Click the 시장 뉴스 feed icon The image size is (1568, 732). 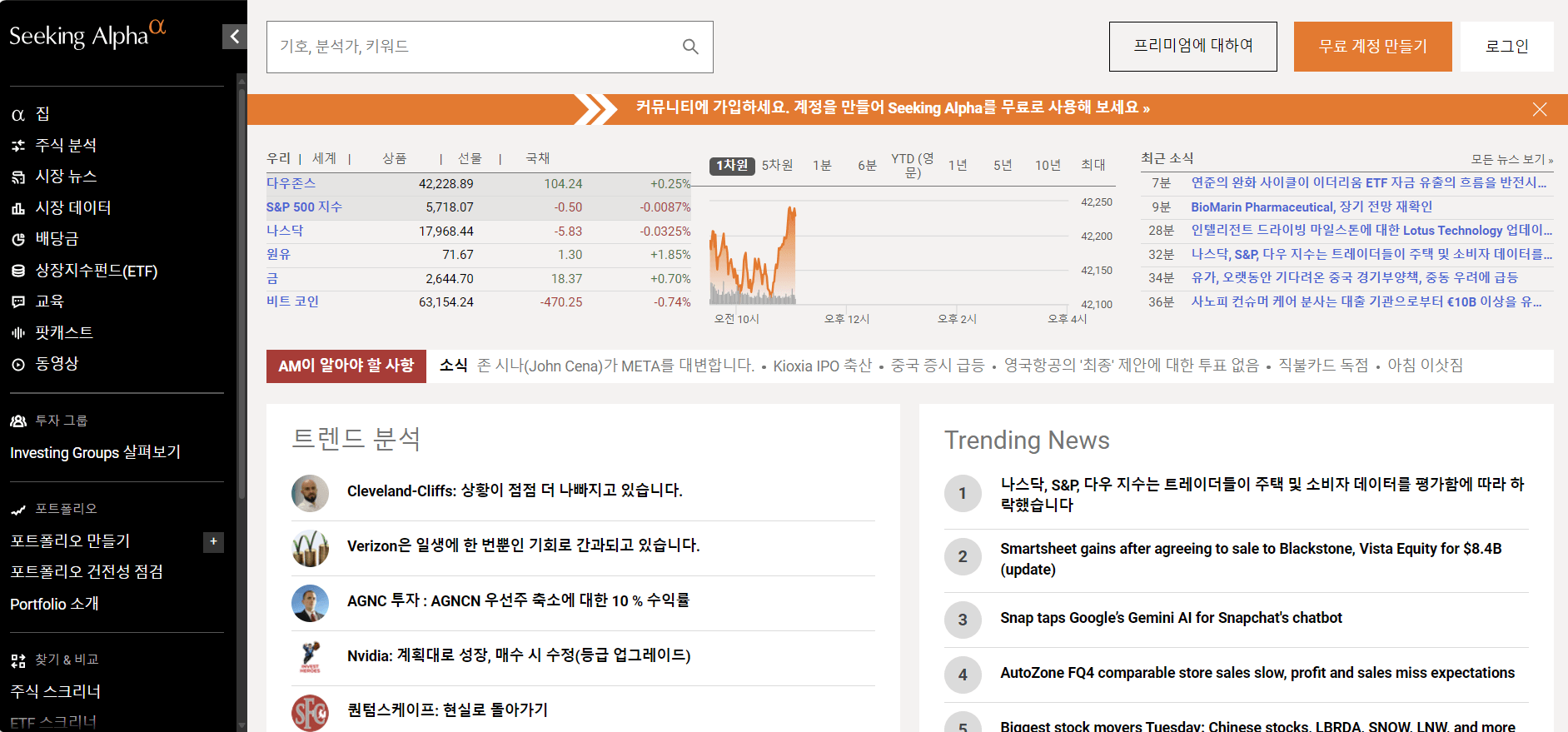18,177
